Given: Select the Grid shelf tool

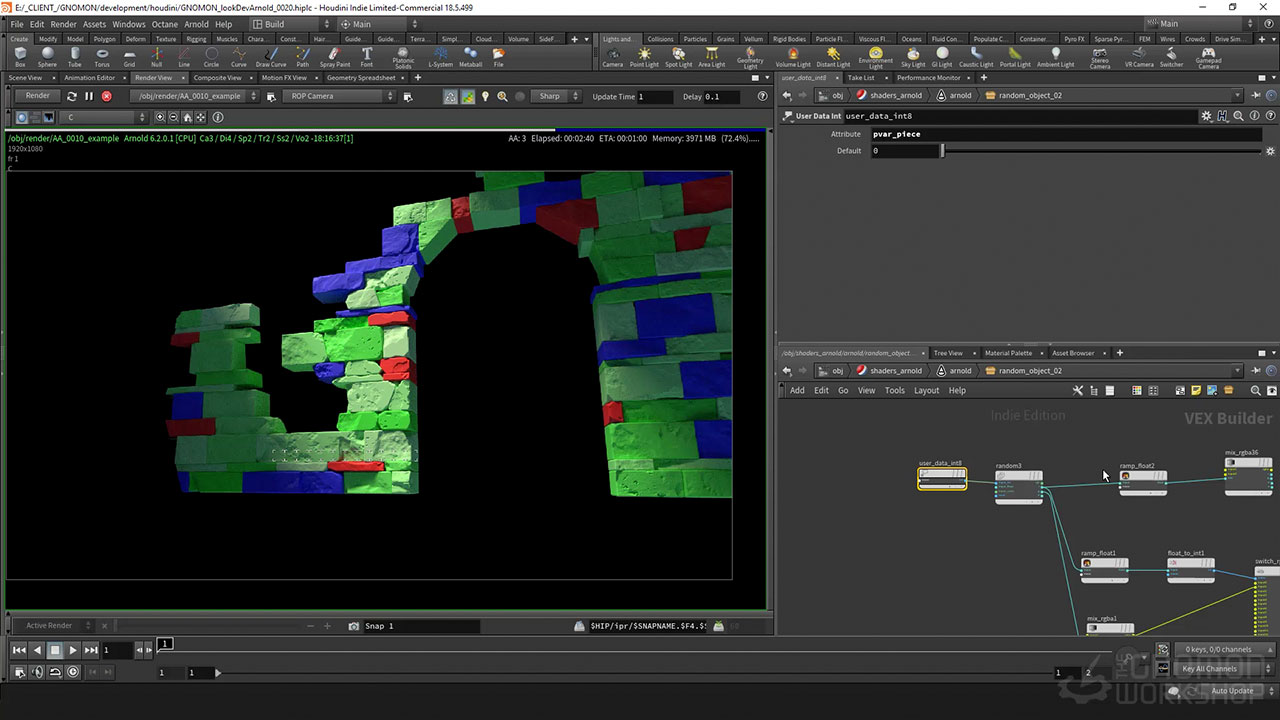Looking at the screenshot, I should [129, 56].
